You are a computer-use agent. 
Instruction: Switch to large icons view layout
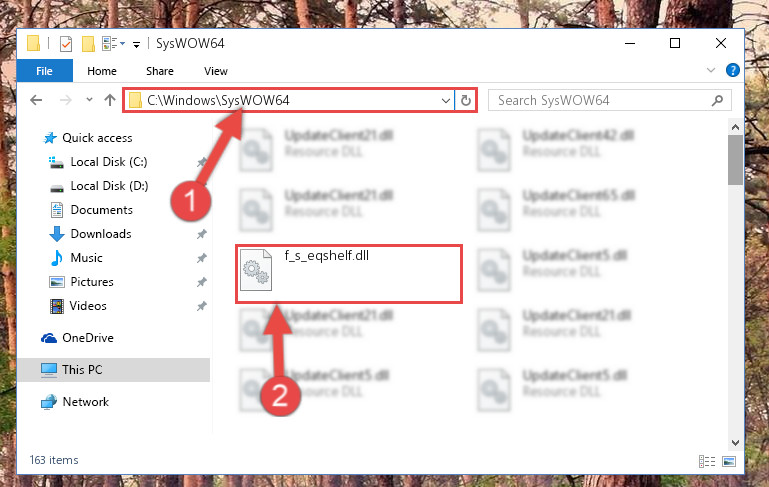coord(729,461)
